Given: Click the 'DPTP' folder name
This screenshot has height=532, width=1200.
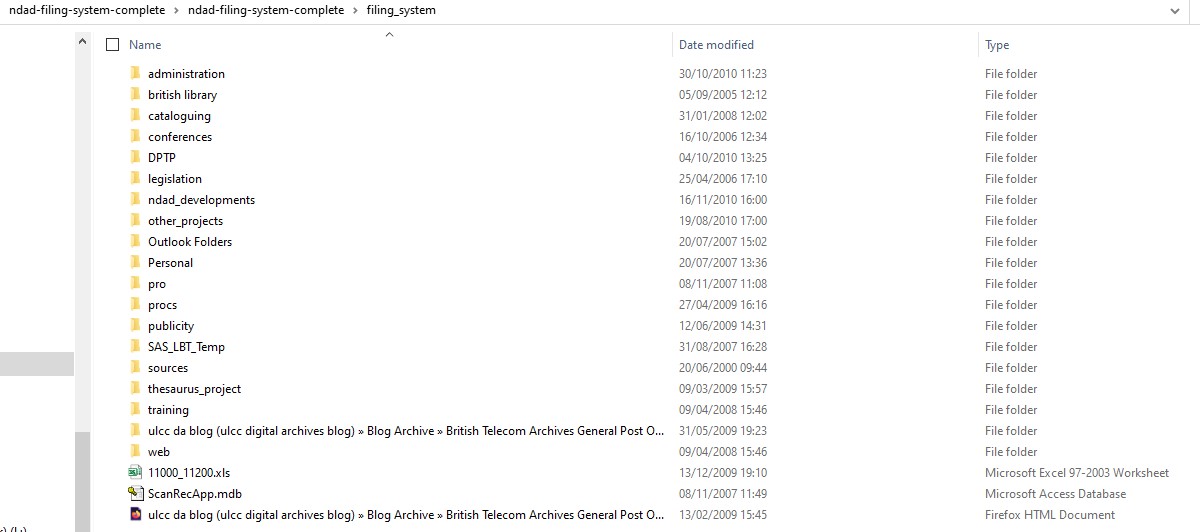Looking at the screenshot, I should click(162, 157).
